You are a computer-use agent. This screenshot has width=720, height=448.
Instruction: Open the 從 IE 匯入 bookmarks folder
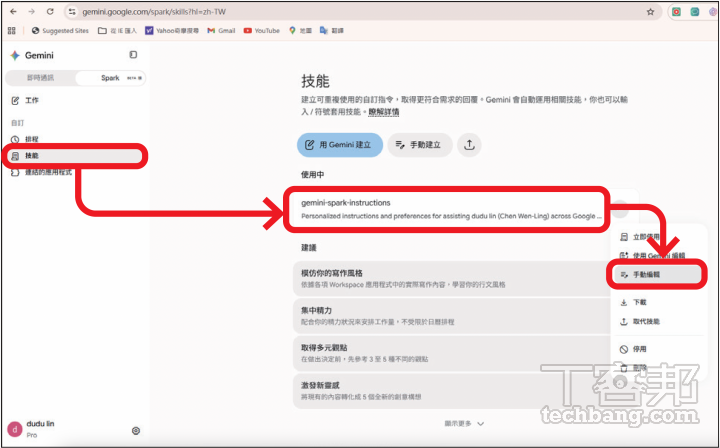(x=118, y=30)
